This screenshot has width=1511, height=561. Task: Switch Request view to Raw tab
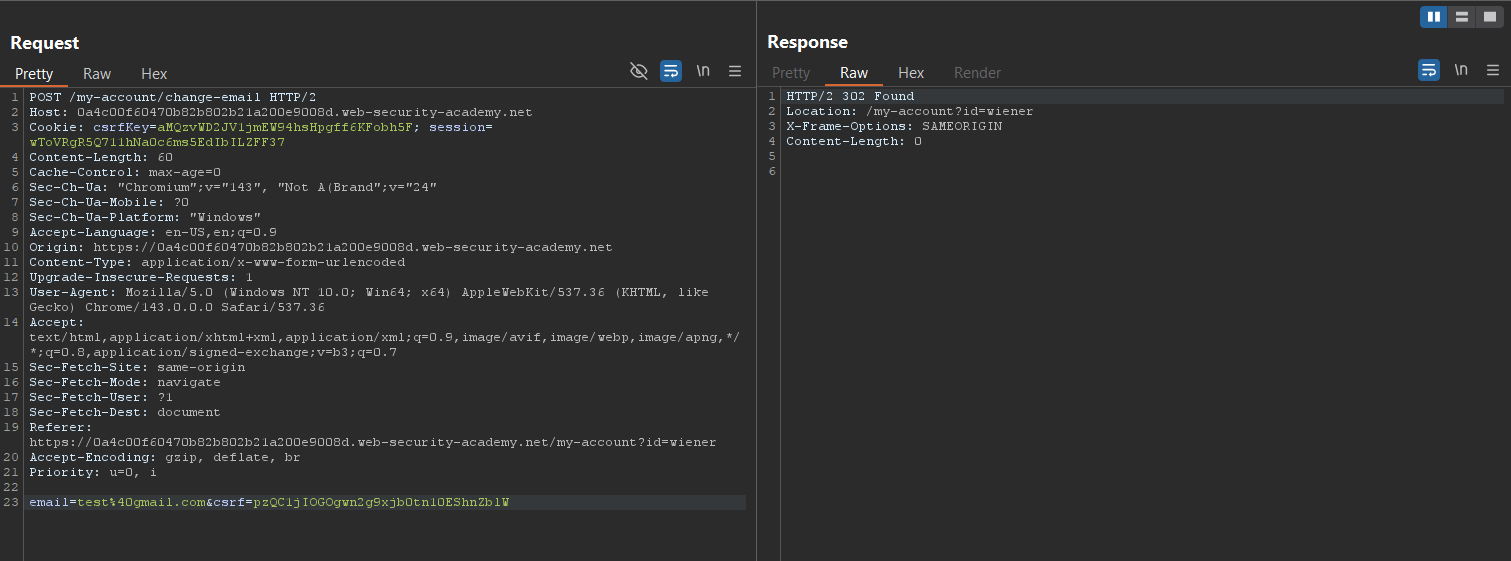[x=97, y=74]
